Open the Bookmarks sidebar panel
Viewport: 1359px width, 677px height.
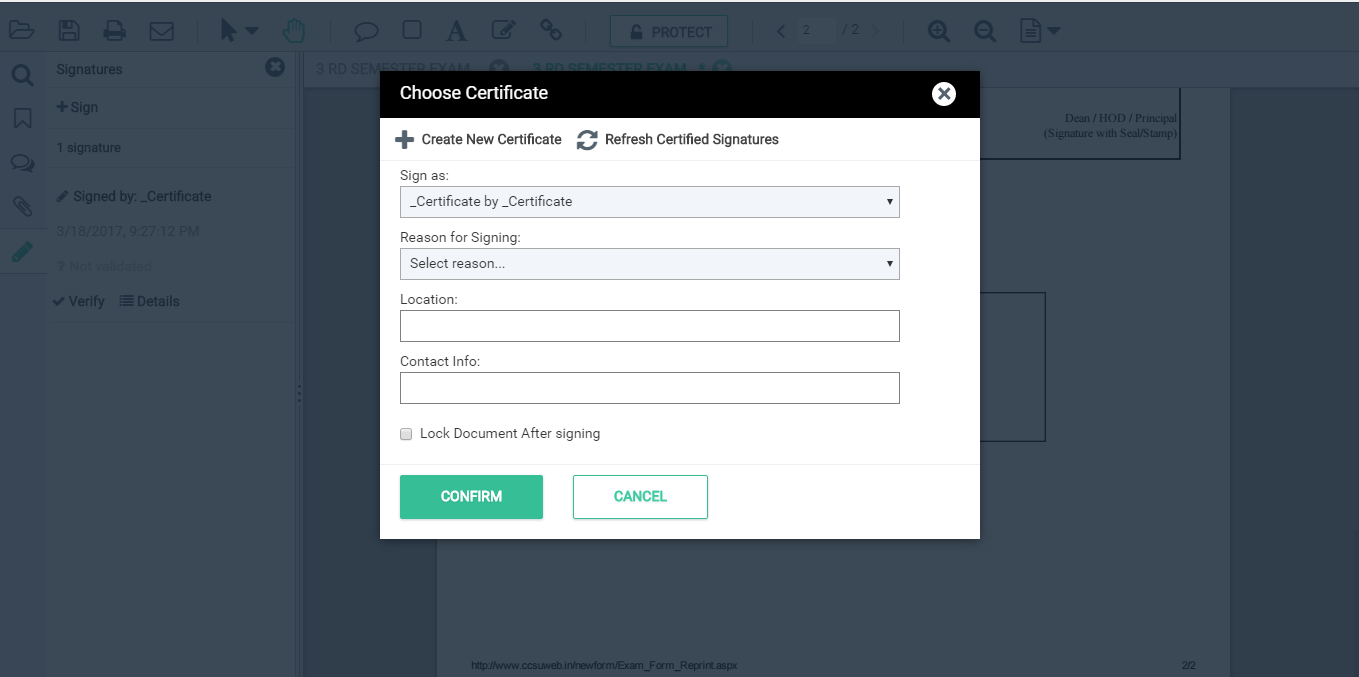point(22,118)
